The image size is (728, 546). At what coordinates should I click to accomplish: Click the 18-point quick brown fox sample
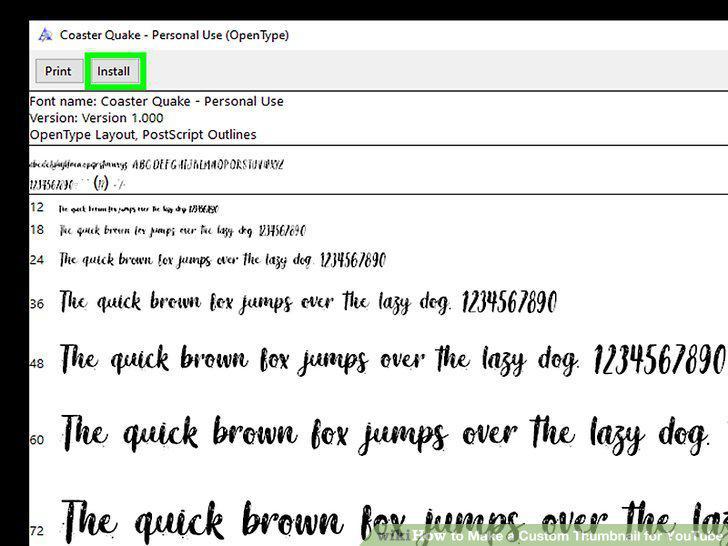[x=183, y=231]
